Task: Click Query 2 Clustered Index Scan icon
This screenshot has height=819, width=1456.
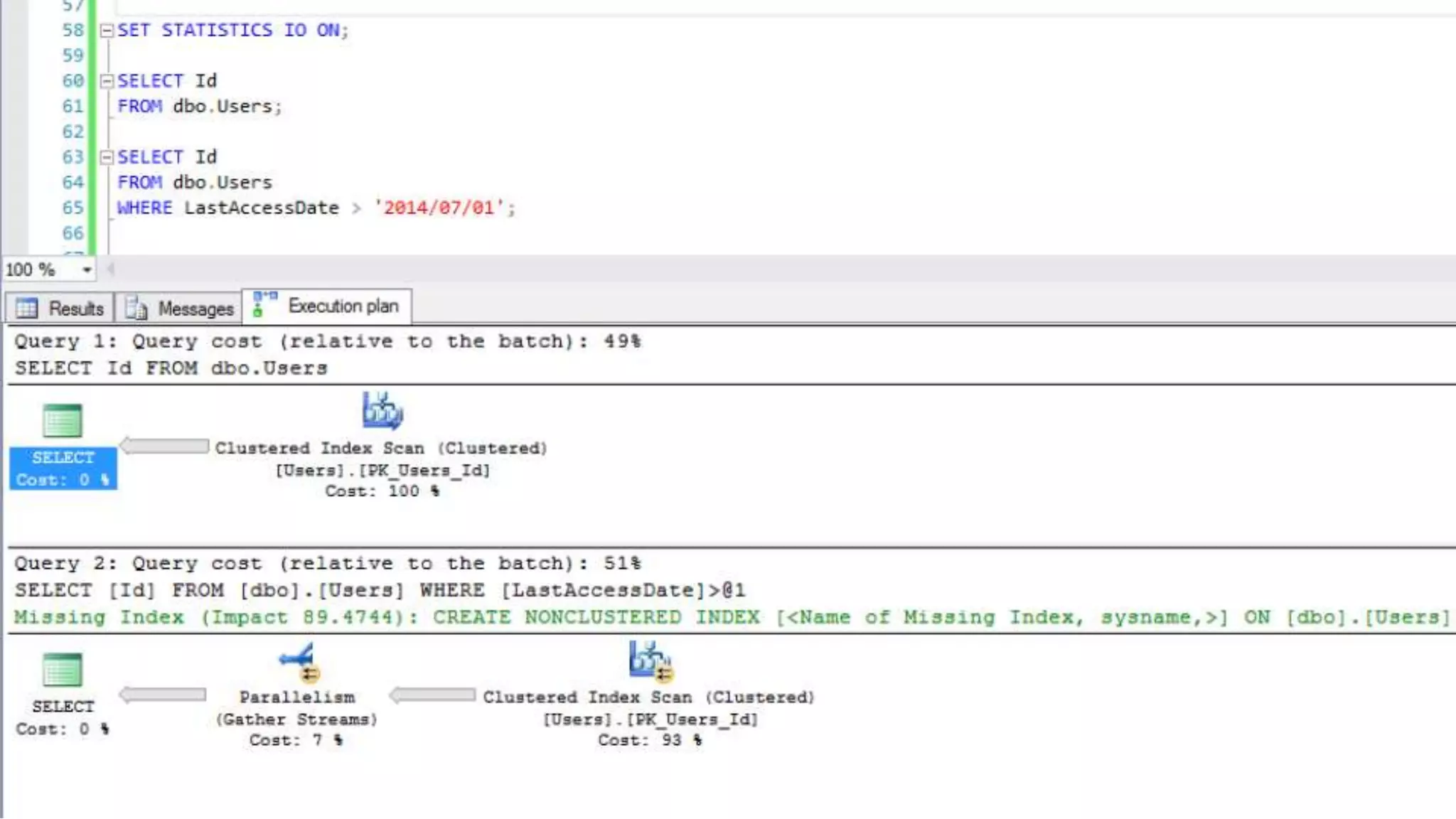Action: (x=650, y=660)
